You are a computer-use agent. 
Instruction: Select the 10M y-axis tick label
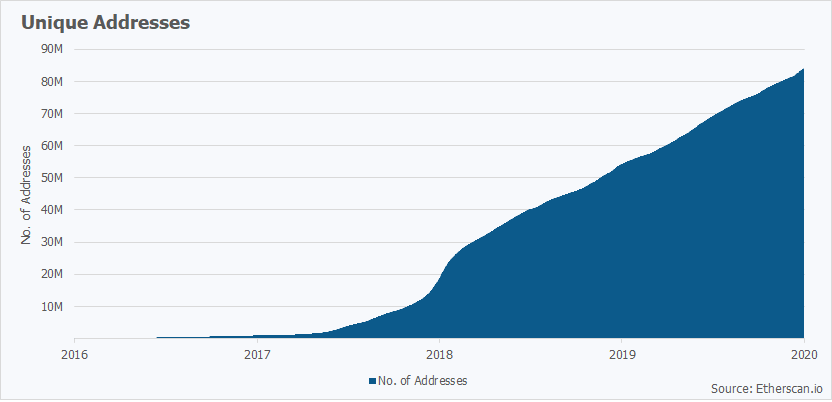52,306
